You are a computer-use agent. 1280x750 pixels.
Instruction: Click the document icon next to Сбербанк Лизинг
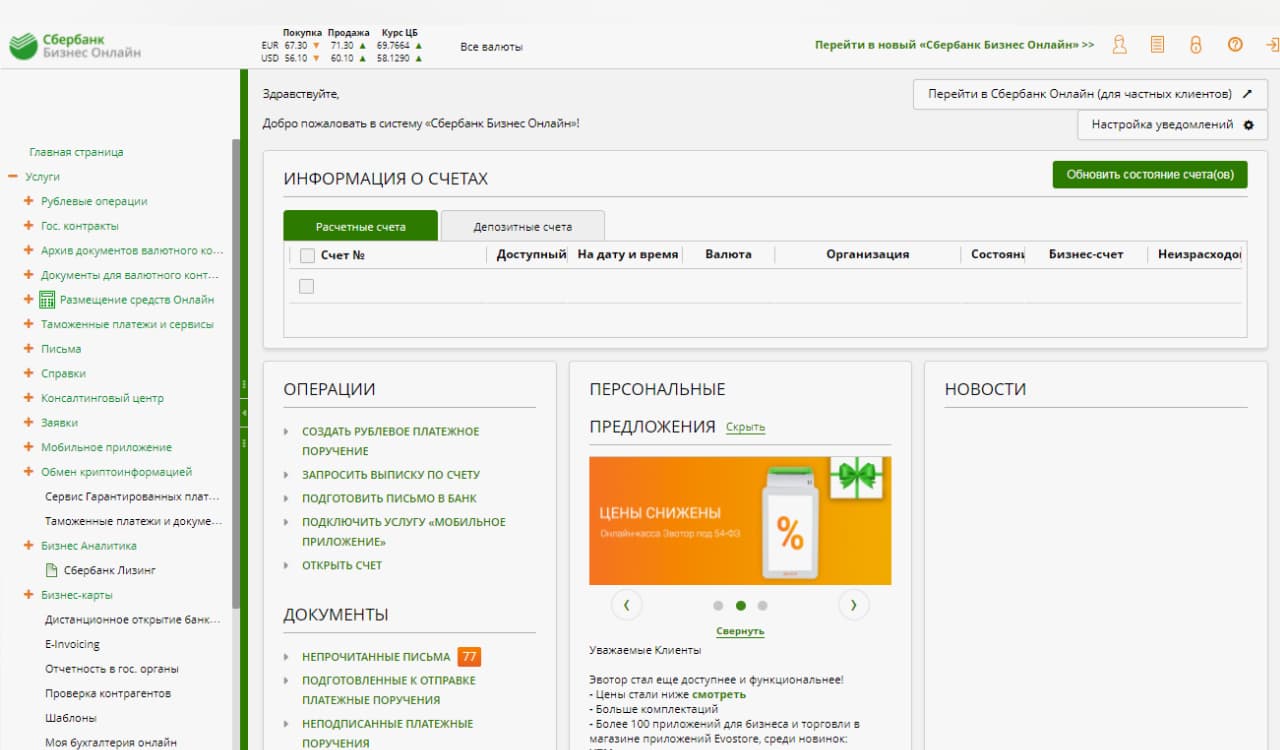pos(52,570)
